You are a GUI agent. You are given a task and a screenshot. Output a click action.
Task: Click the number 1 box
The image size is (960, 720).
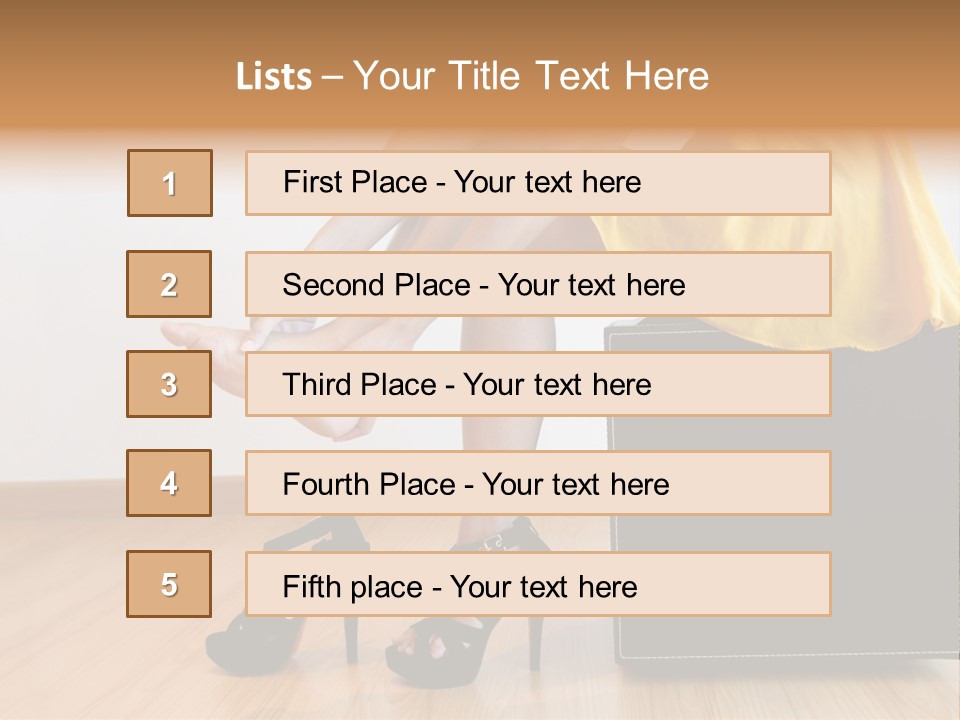click(170, 183)
